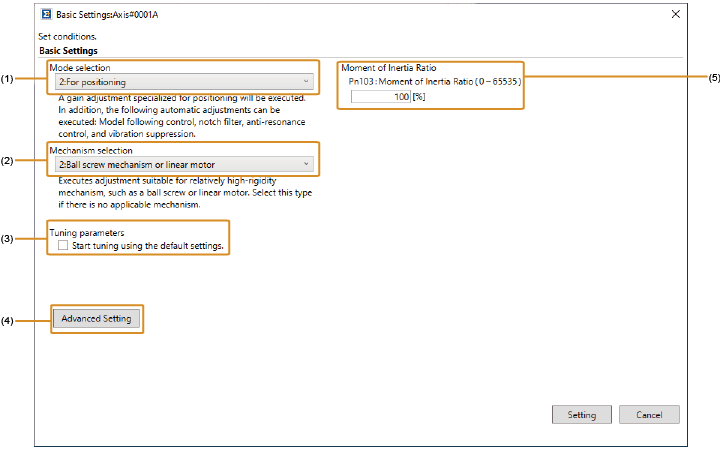This screenshot has height=450, width=720.
Task: Click the app icon in the title bar
Action: 46,14
